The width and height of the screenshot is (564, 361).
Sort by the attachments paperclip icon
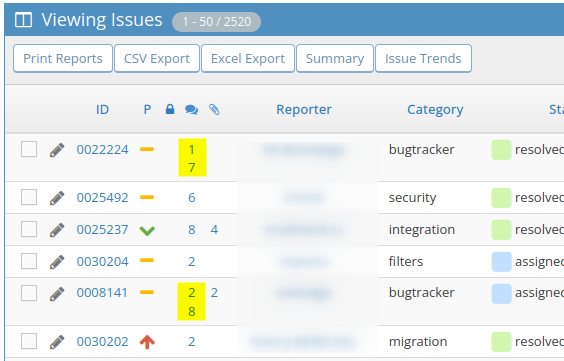click(x=214, y=109)
